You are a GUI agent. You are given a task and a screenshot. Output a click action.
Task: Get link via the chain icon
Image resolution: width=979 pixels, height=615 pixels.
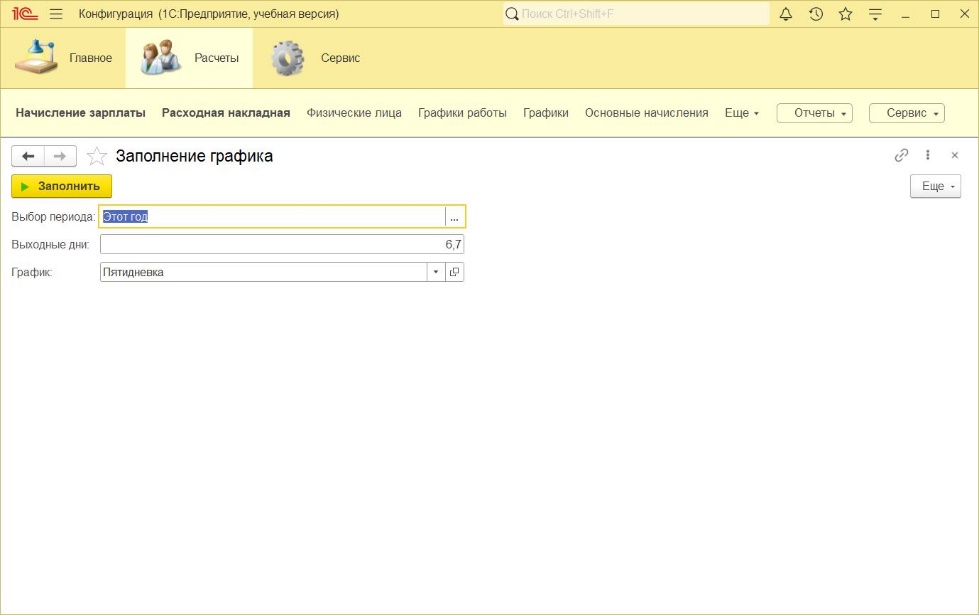click(x=901, y=155)
